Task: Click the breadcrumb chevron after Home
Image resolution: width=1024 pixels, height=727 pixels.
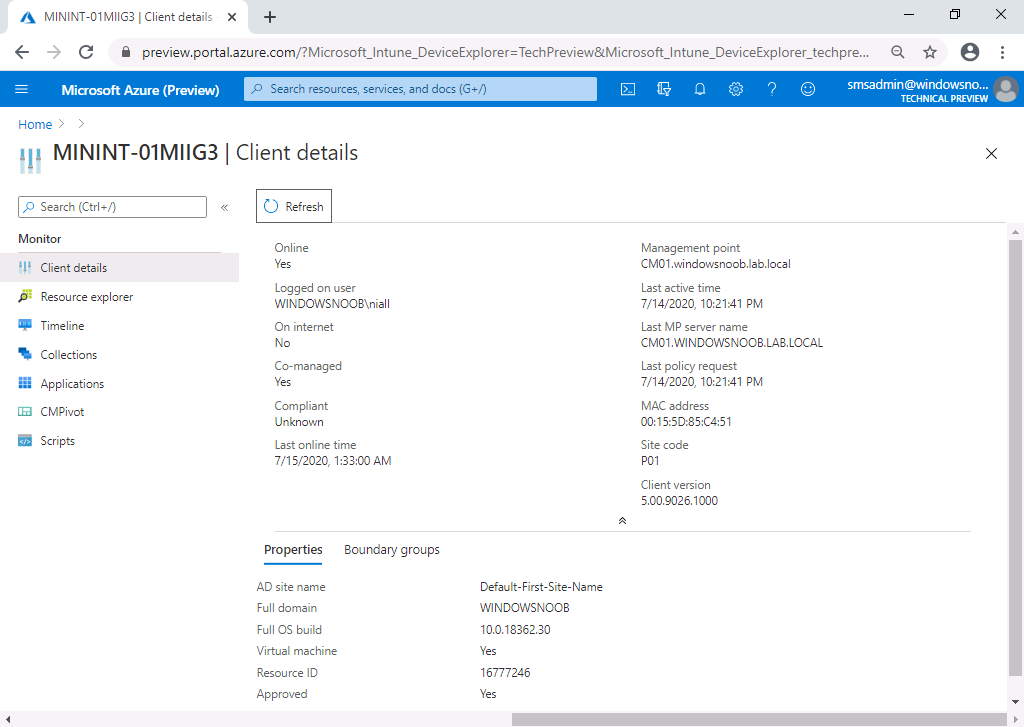Action: 62,124
